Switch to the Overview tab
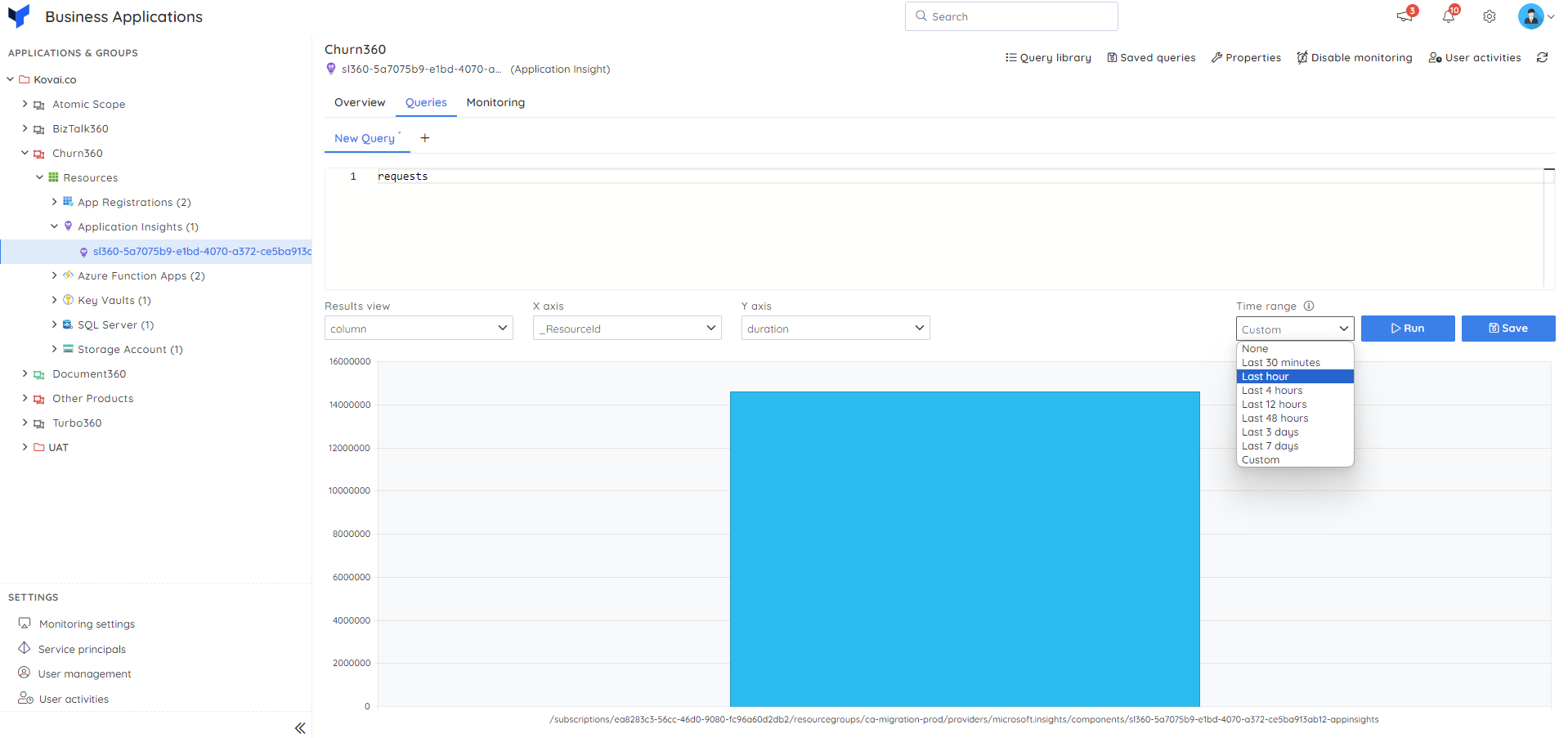This screenshot has width=1568, height=738. pyautogui.click(x=360, y=102)
